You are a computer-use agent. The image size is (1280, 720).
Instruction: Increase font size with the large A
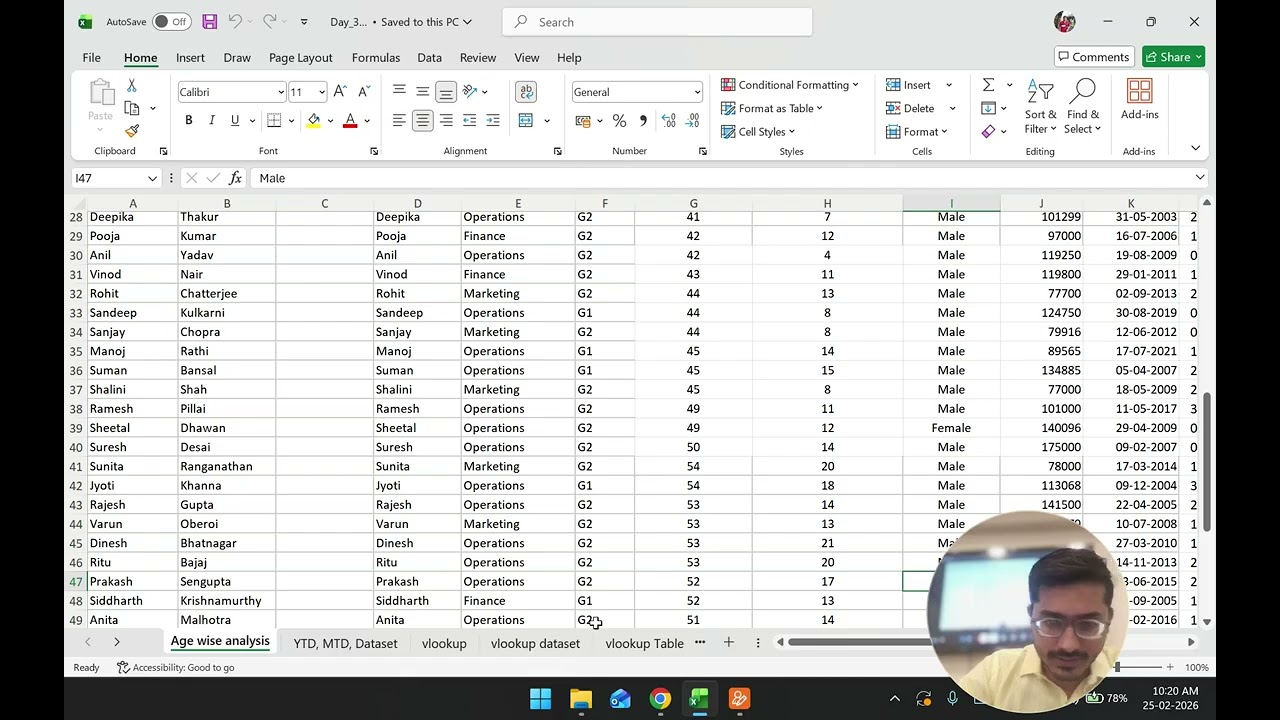click(x=340, y=92)
